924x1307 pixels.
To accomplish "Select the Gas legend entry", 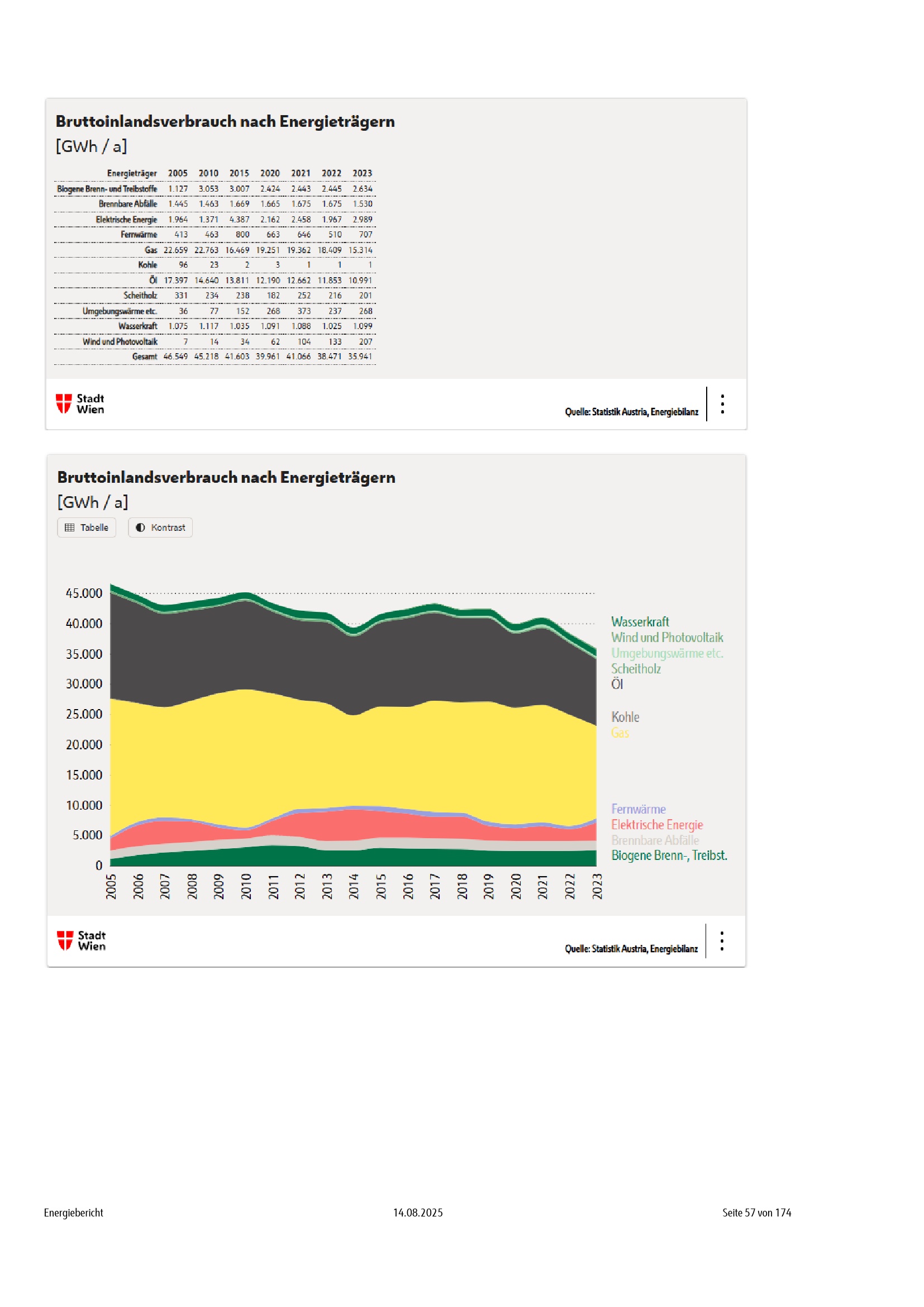I will 620,733.
